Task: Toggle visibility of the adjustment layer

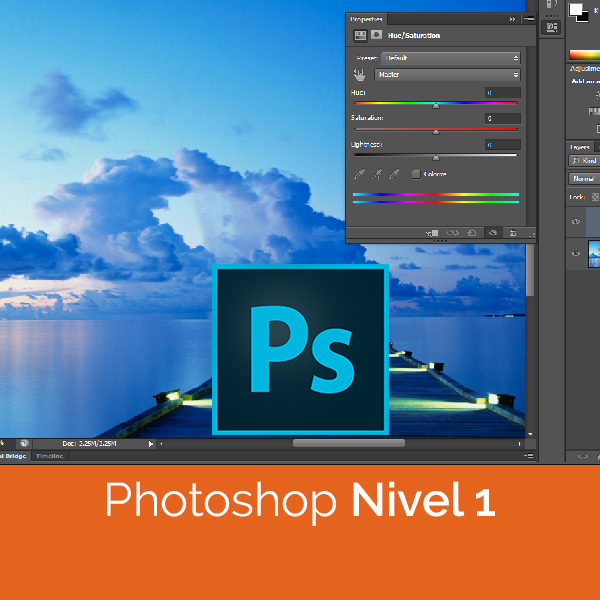Action: [575, 222]
